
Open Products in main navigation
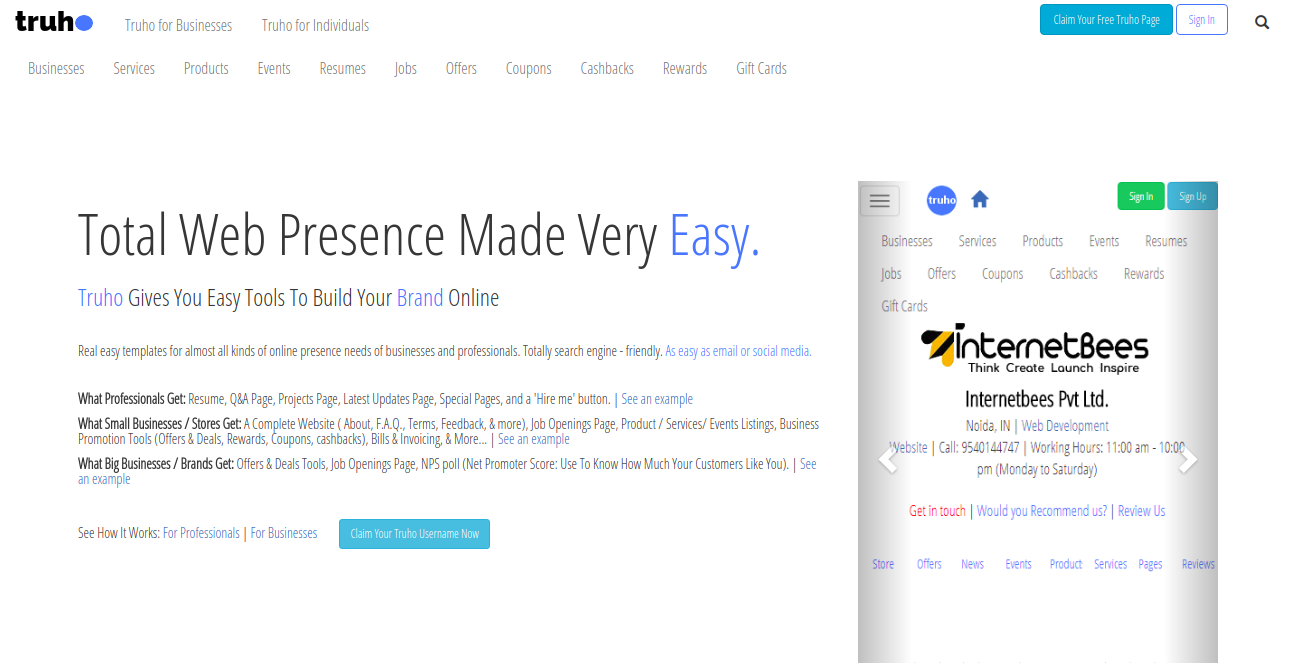click(x=206, y=68)
